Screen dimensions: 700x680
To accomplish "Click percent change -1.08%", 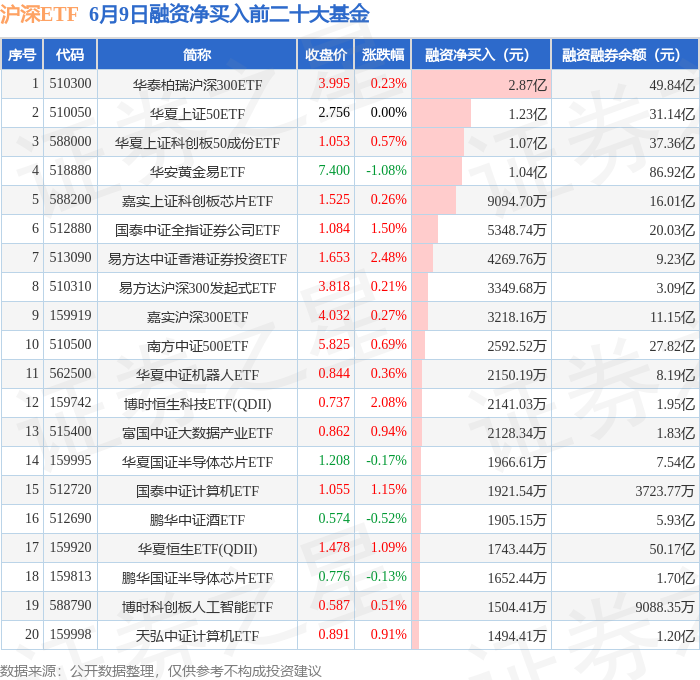I will coord(386,170).
